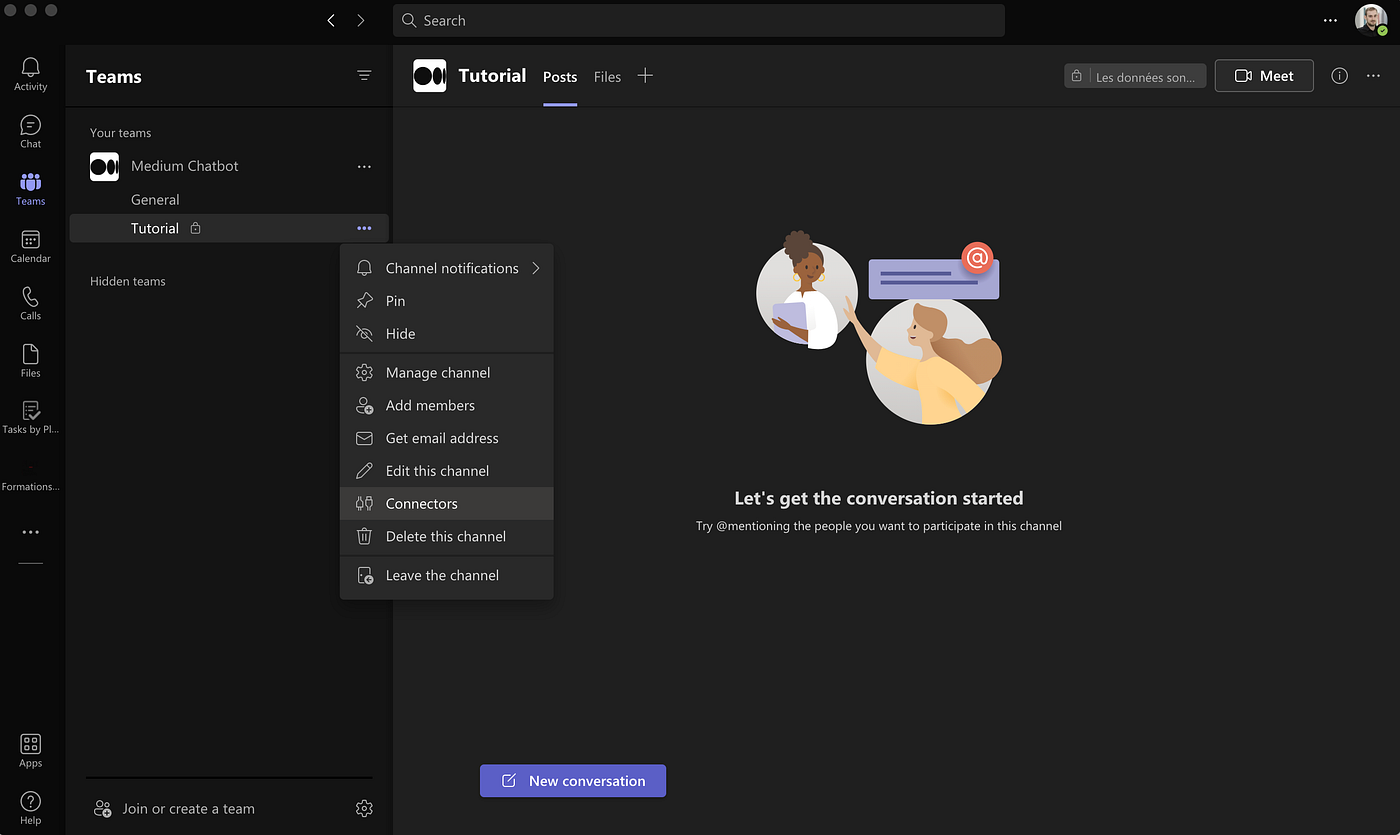Open more options for Medium Chatbot team

pos(364,166)
